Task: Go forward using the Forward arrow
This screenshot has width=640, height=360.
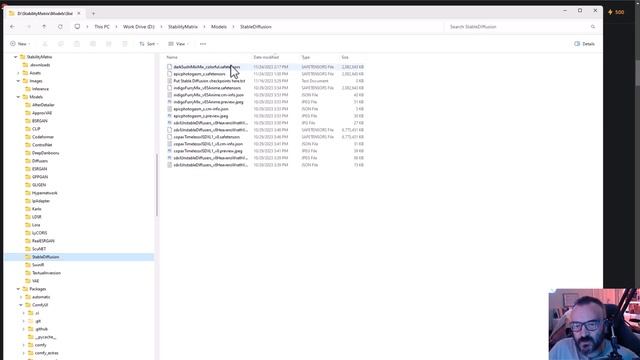Action: [x=29, y=27]
